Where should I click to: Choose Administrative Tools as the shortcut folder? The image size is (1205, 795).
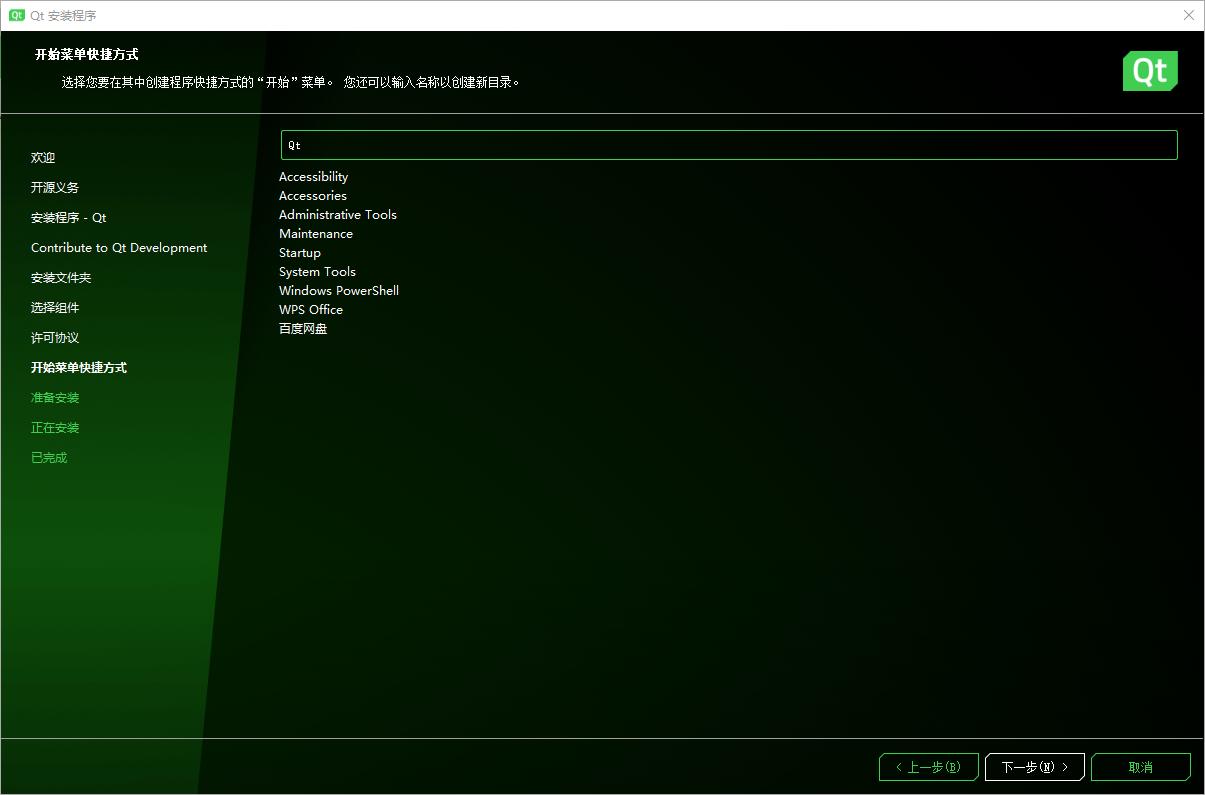click(x=337, y=214)
